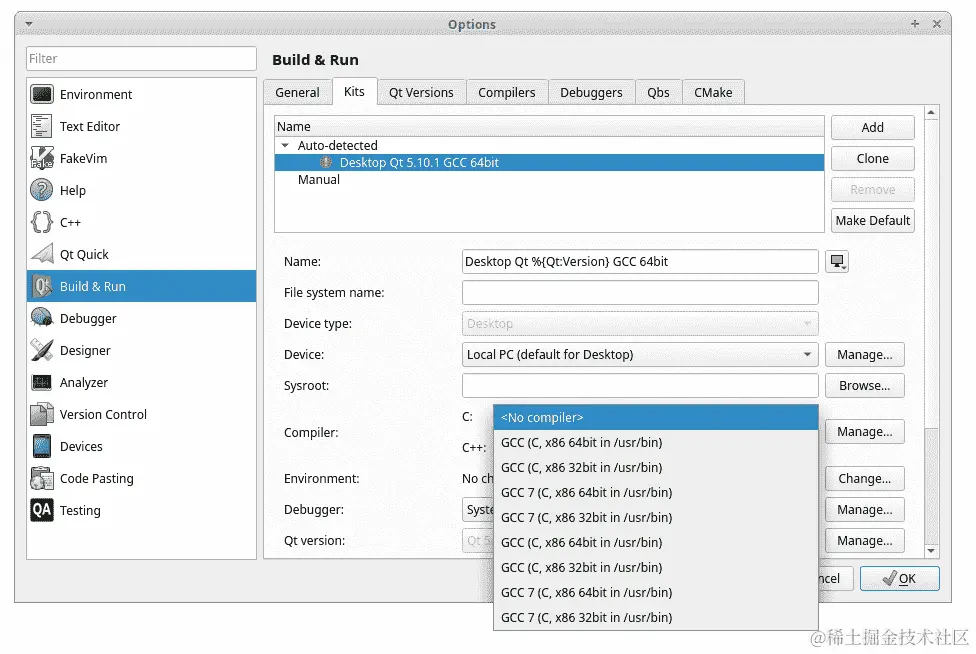Image resolution: width=976 pixels, height=654 pixels.
Task: Pick the last GCC 7 (C, x86 32bit) entry
Action: (x=655, y=617)
